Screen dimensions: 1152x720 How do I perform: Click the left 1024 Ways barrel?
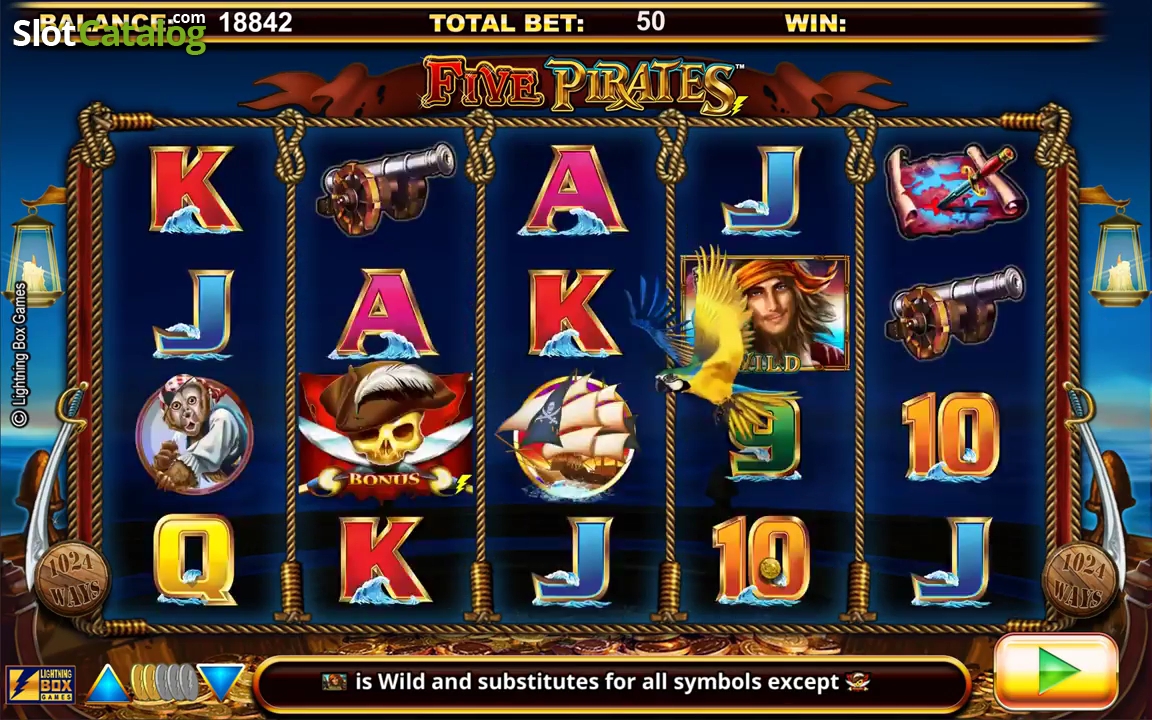(x=72, y=578)
